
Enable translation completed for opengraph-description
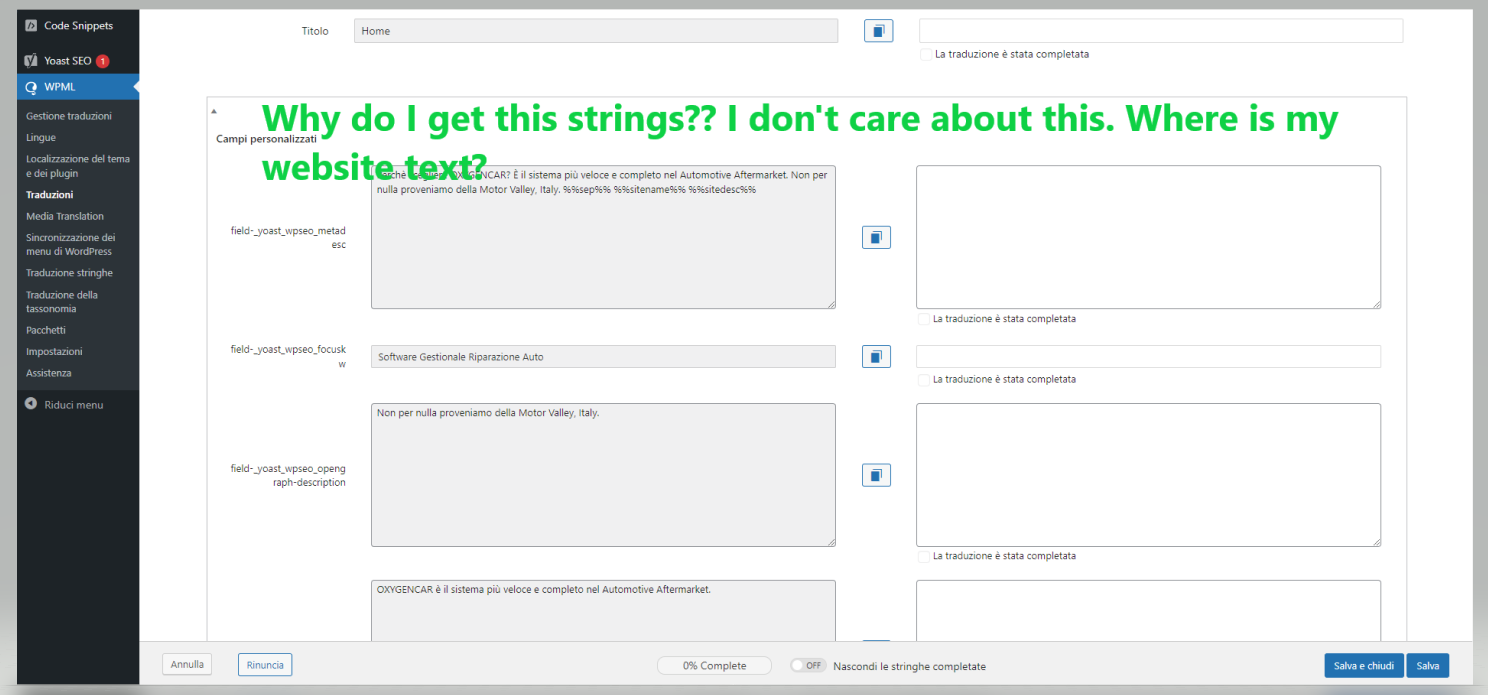click(924, 556)
